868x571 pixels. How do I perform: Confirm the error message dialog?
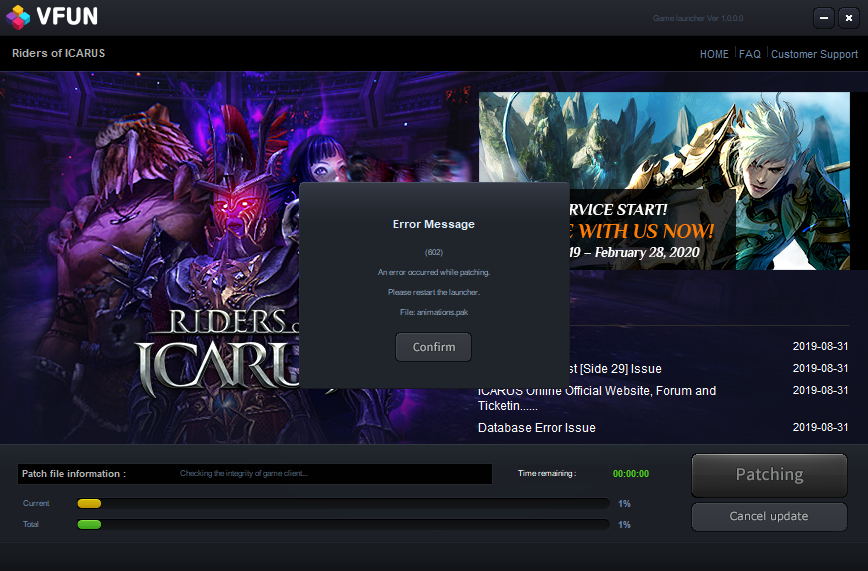433,347
